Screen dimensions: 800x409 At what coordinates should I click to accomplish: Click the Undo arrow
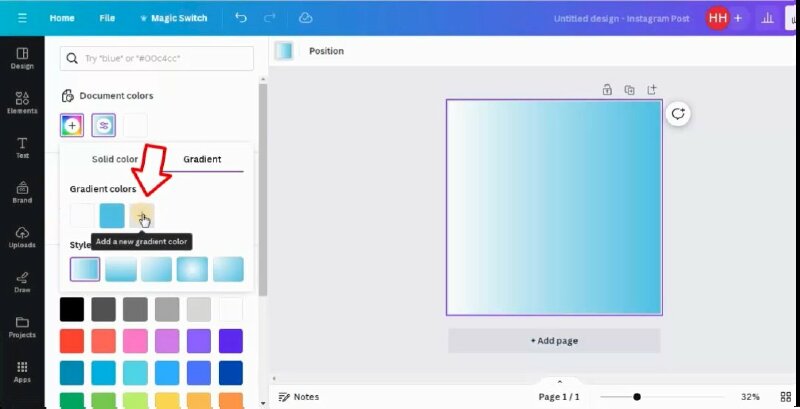pos(241,18)
